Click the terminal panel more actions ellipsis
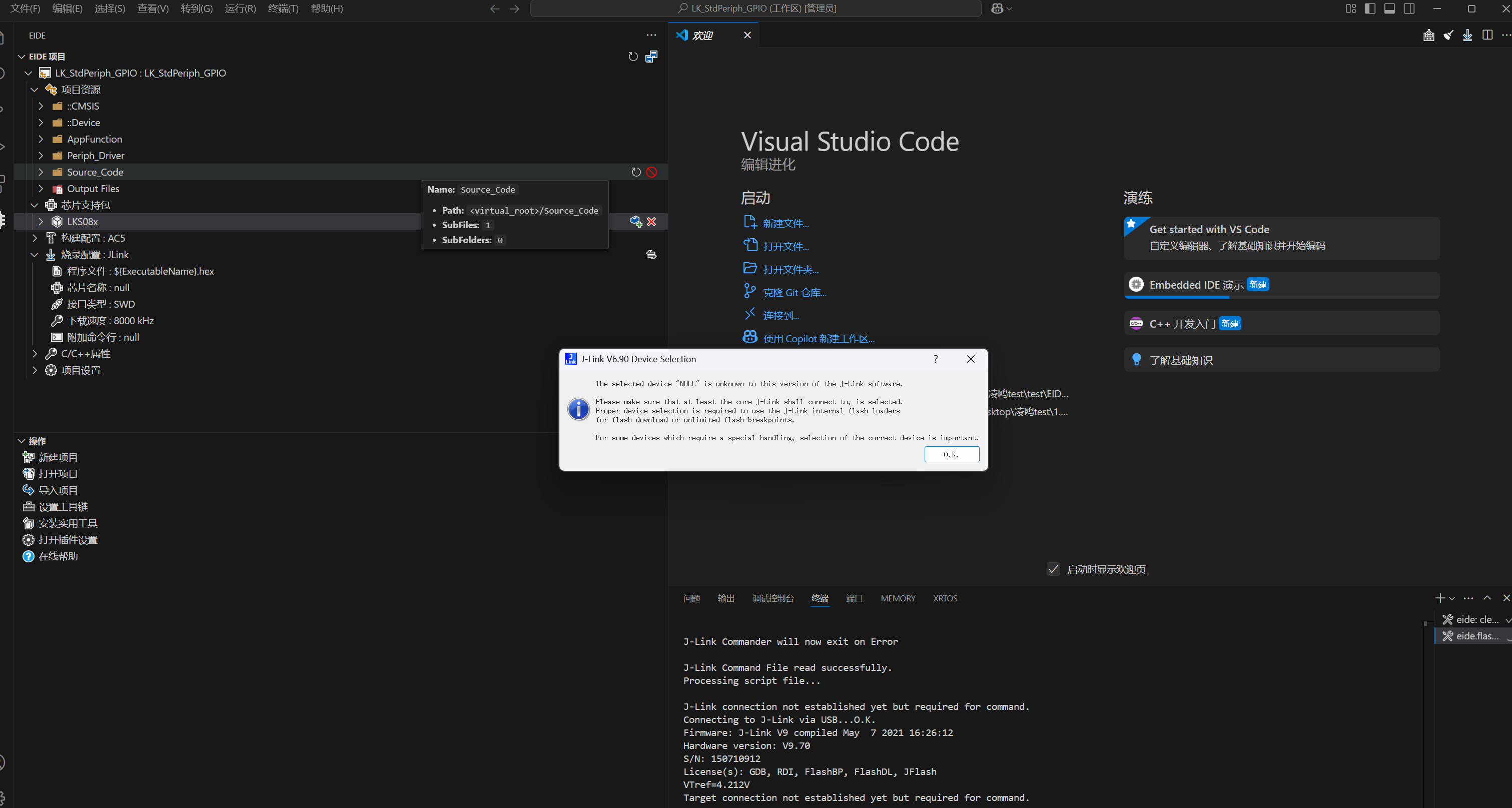The width and height of the screenshot is (1512, 808). pos(1468,598)
